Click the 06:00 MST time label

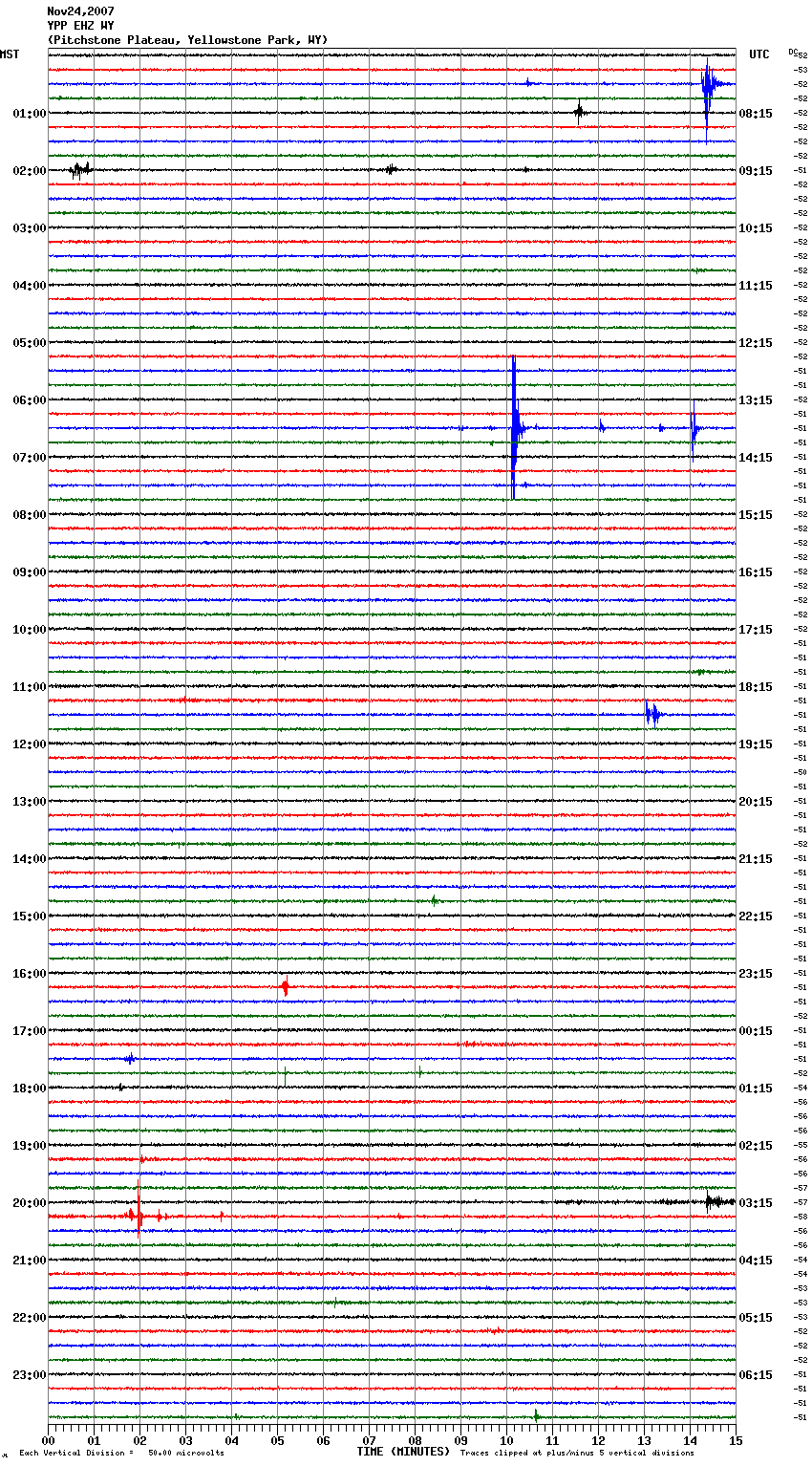coord(30,400)
